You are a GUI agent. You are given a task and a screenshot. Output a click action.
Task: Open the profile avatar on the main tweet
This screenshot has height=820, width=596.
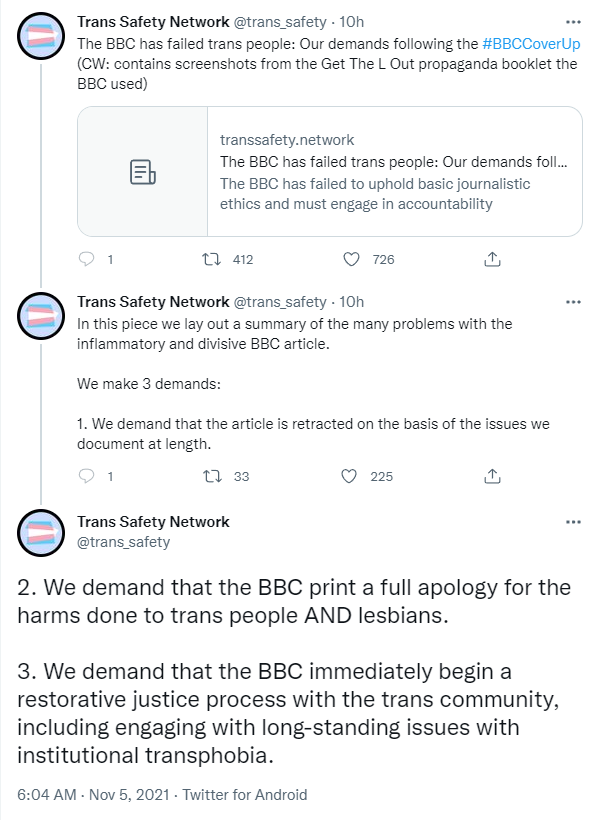coord(41,533)
